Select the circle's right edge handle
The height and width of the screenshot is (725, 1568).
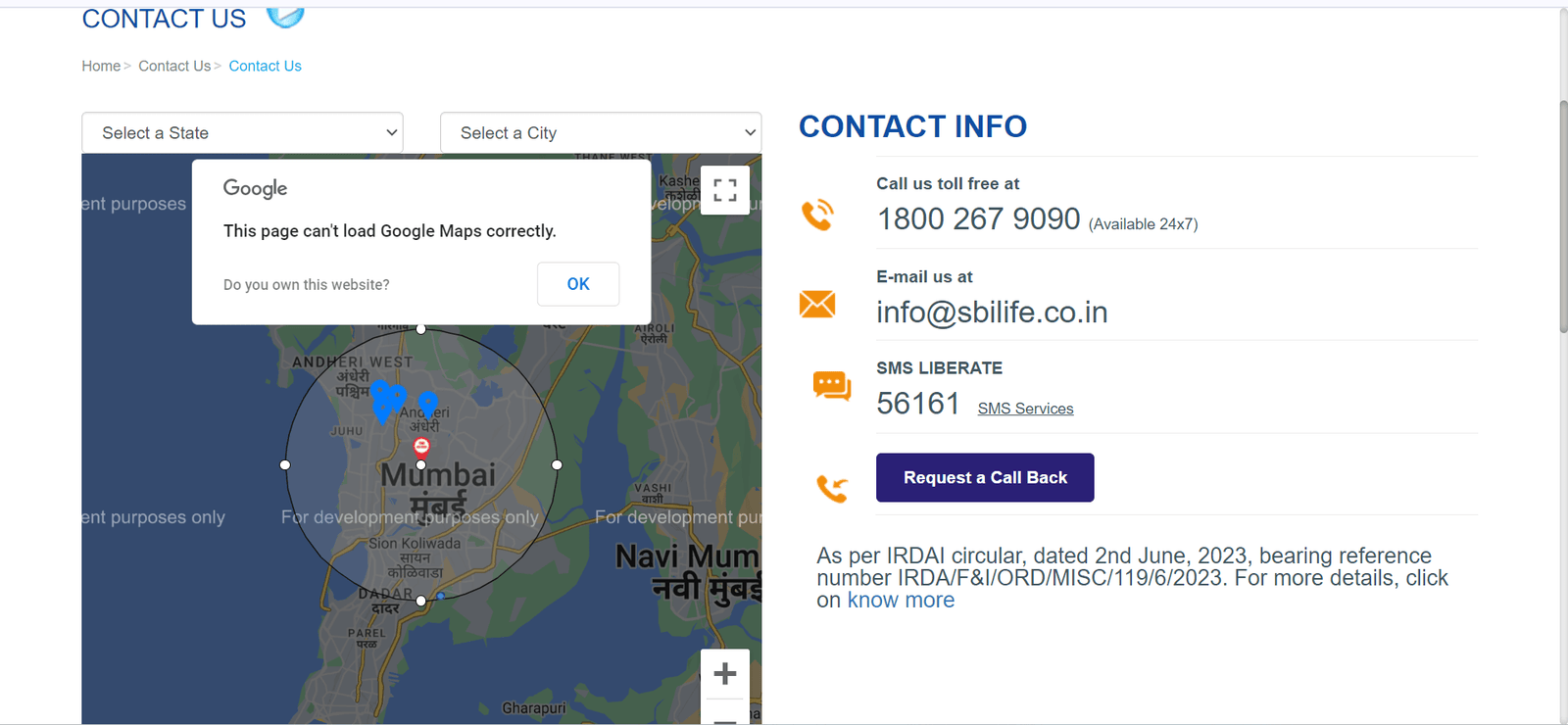click(557, 464)
